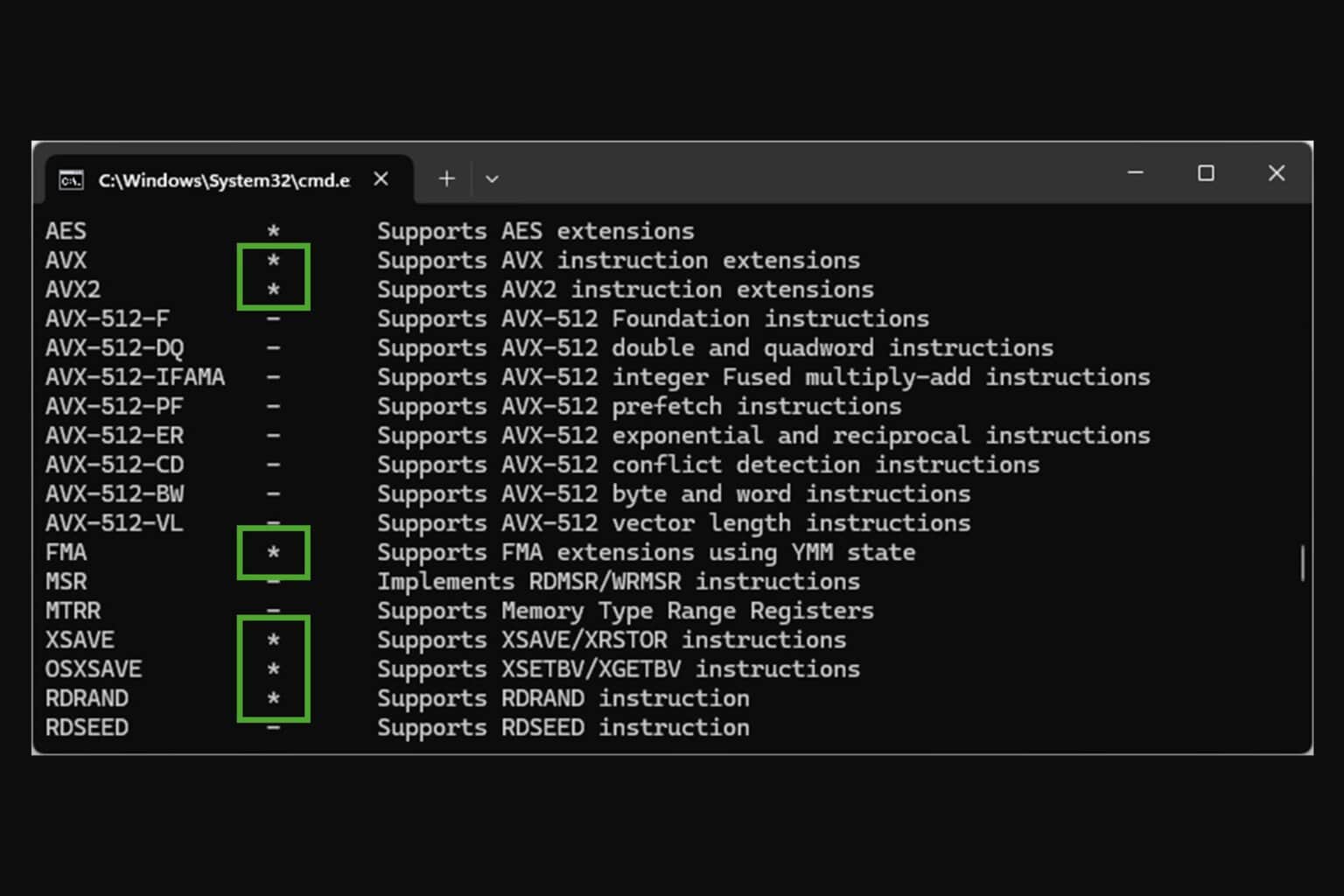The height and width of the screenshot is (896, 1344).
Task: Click the dash in the AVX-512-F row
Action: (273, 318)
